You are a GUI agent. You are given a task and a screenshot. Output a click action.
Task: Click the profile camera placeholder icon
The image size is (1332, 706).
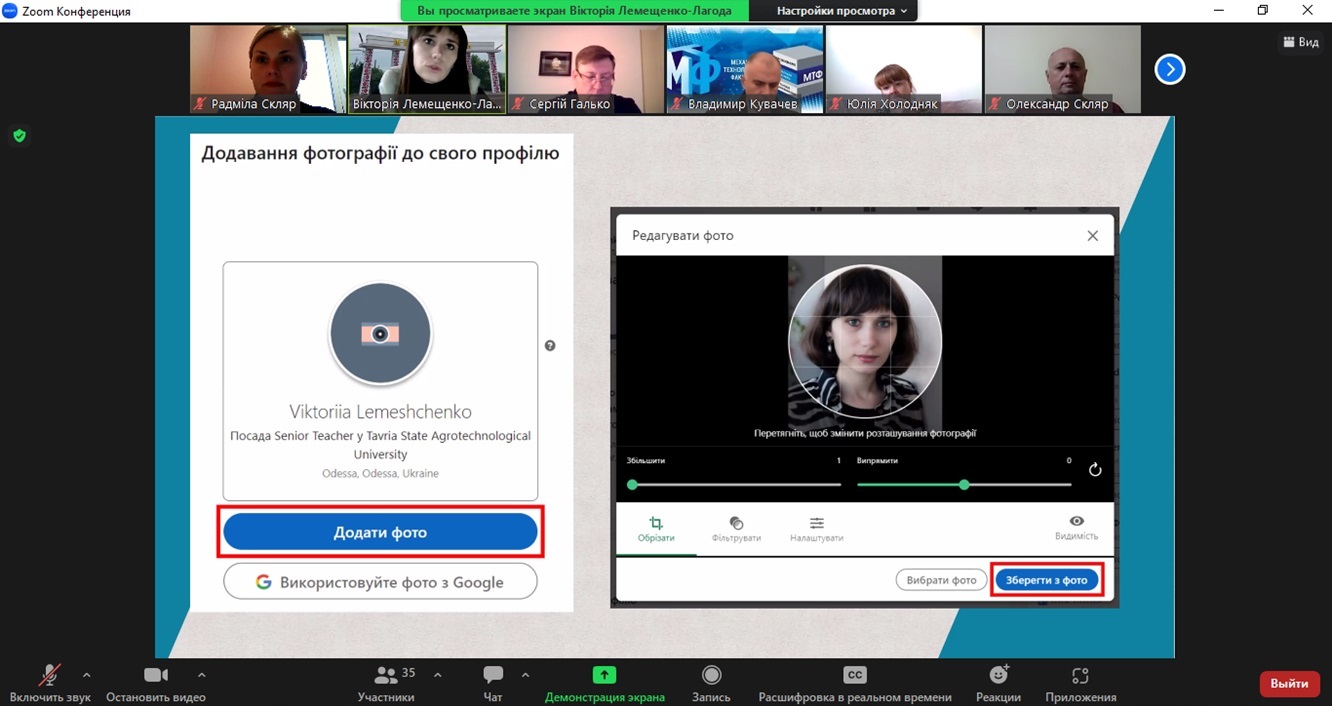pyautogui.click(x=380, y=334)
